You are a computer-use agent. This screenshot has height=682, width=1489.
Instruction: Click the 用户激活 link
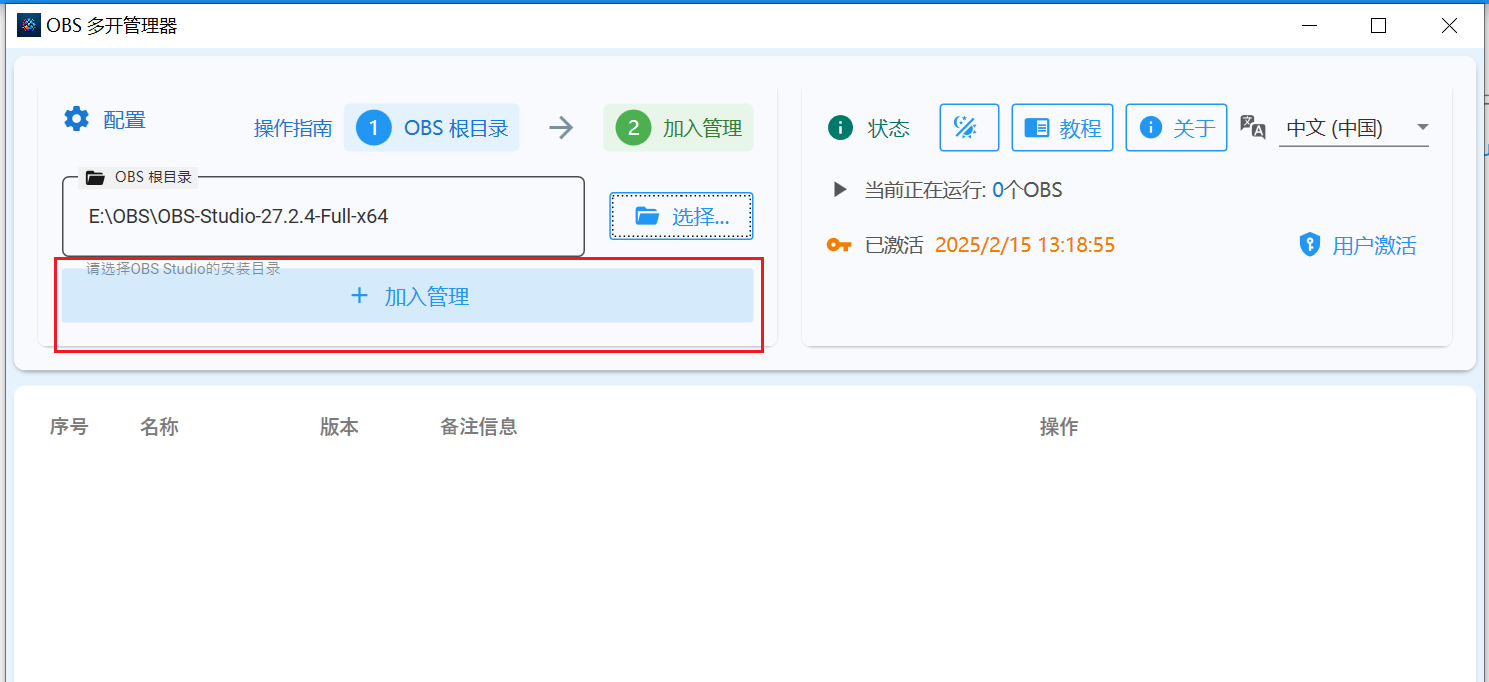pos(1374,246)
